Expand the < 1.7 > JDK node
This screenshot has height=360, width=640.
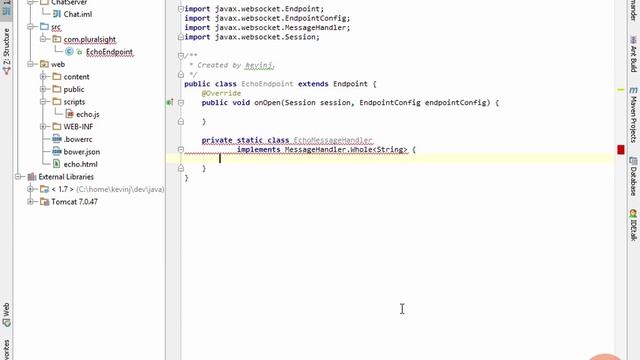coord(30,189)
